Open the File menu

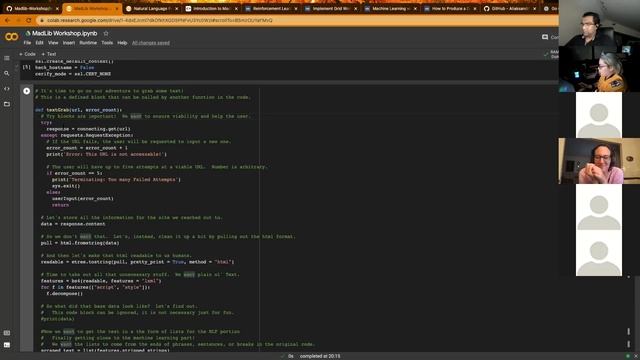click(x=27, y=43)
